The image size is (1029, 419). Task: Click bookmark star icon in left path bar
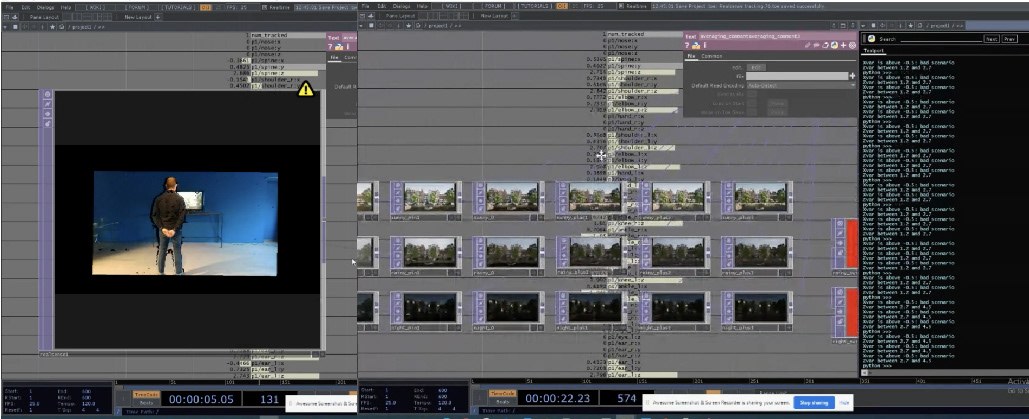tap(51, 27)
